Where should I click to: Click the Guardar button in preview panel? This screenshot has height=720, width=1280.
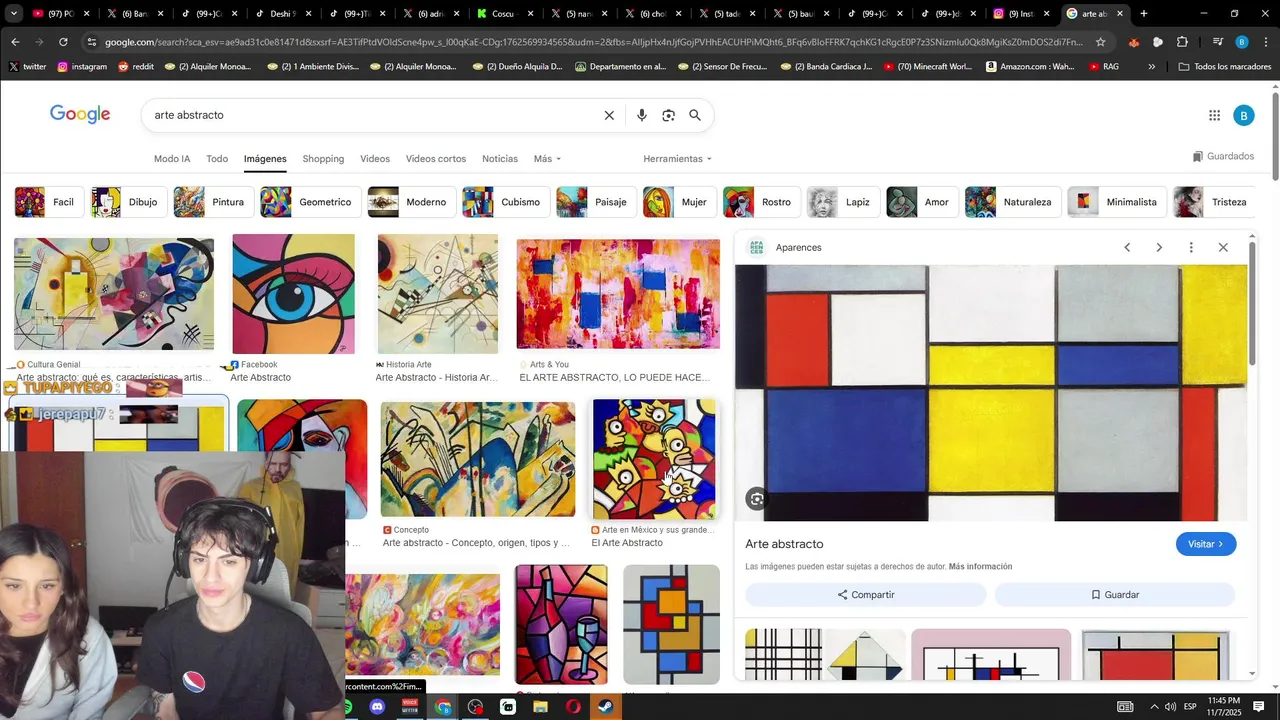tap(1115, 595)
